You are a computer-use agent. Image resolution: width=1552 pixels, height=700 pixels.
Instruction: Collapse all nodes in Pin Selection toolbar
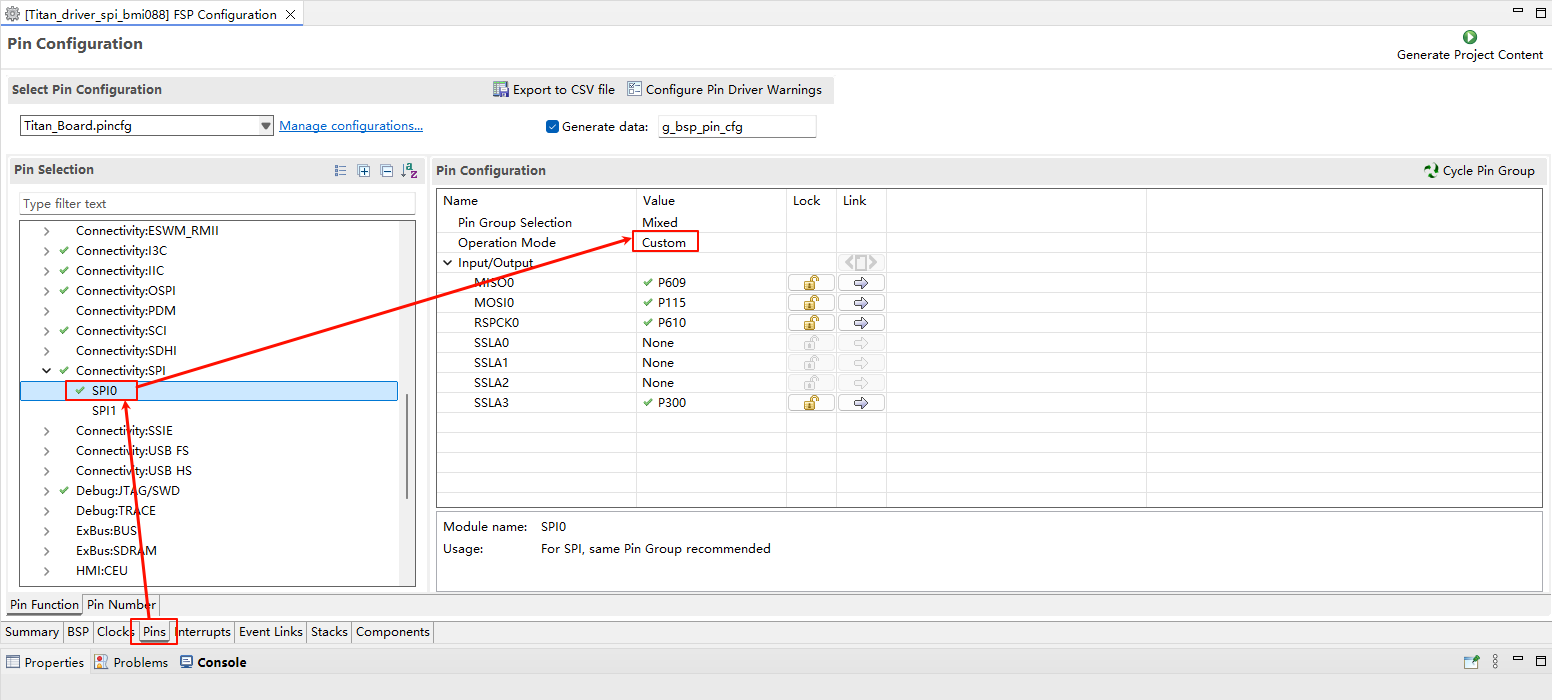tap(386, 171)
